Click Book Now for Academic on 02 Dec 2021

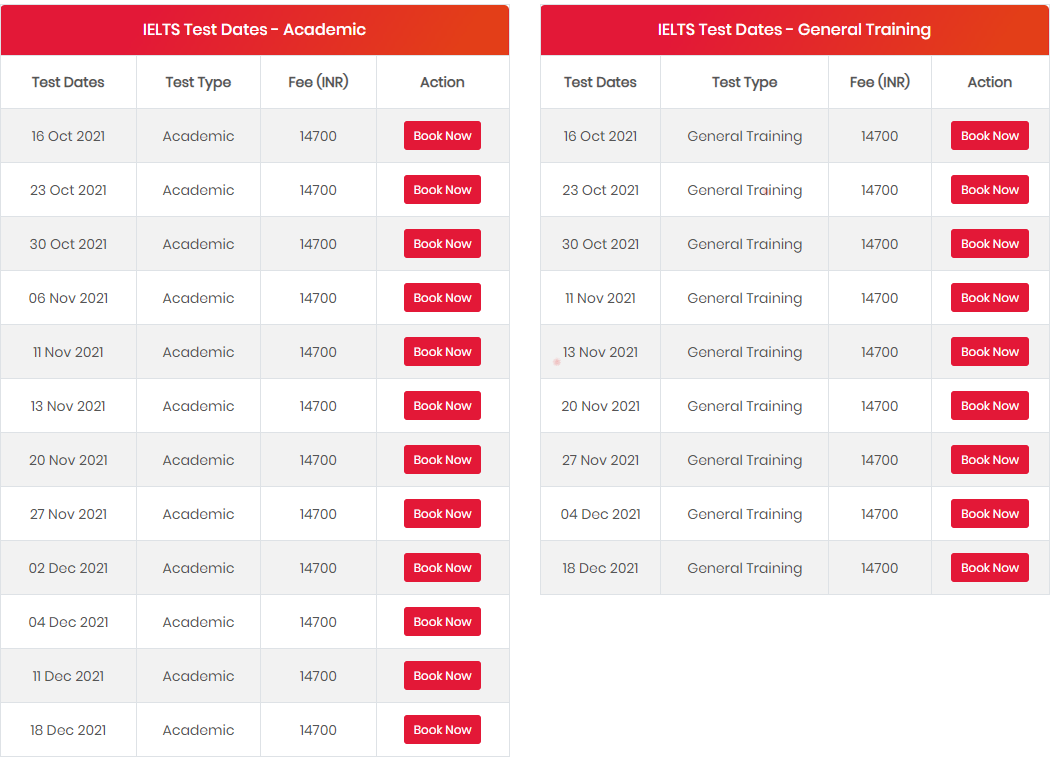coord(442,567)
